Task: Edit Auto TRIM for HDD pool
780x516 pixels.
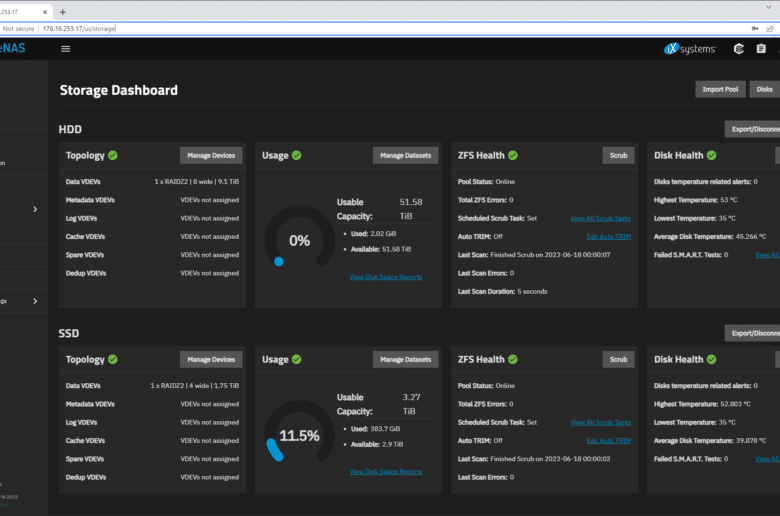Action: (608, 236)
